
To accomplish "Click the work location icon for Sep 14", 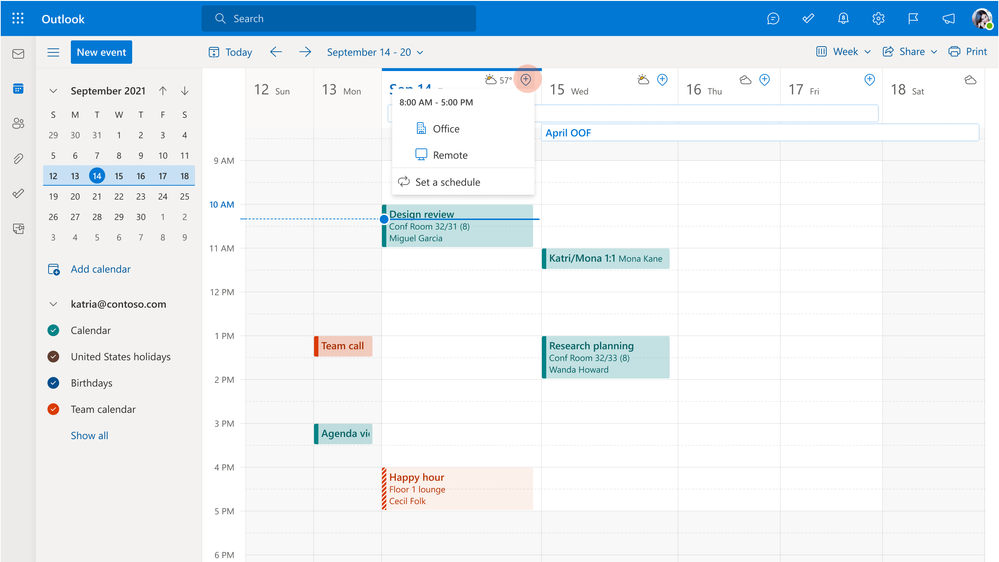I will pos(526,79).
